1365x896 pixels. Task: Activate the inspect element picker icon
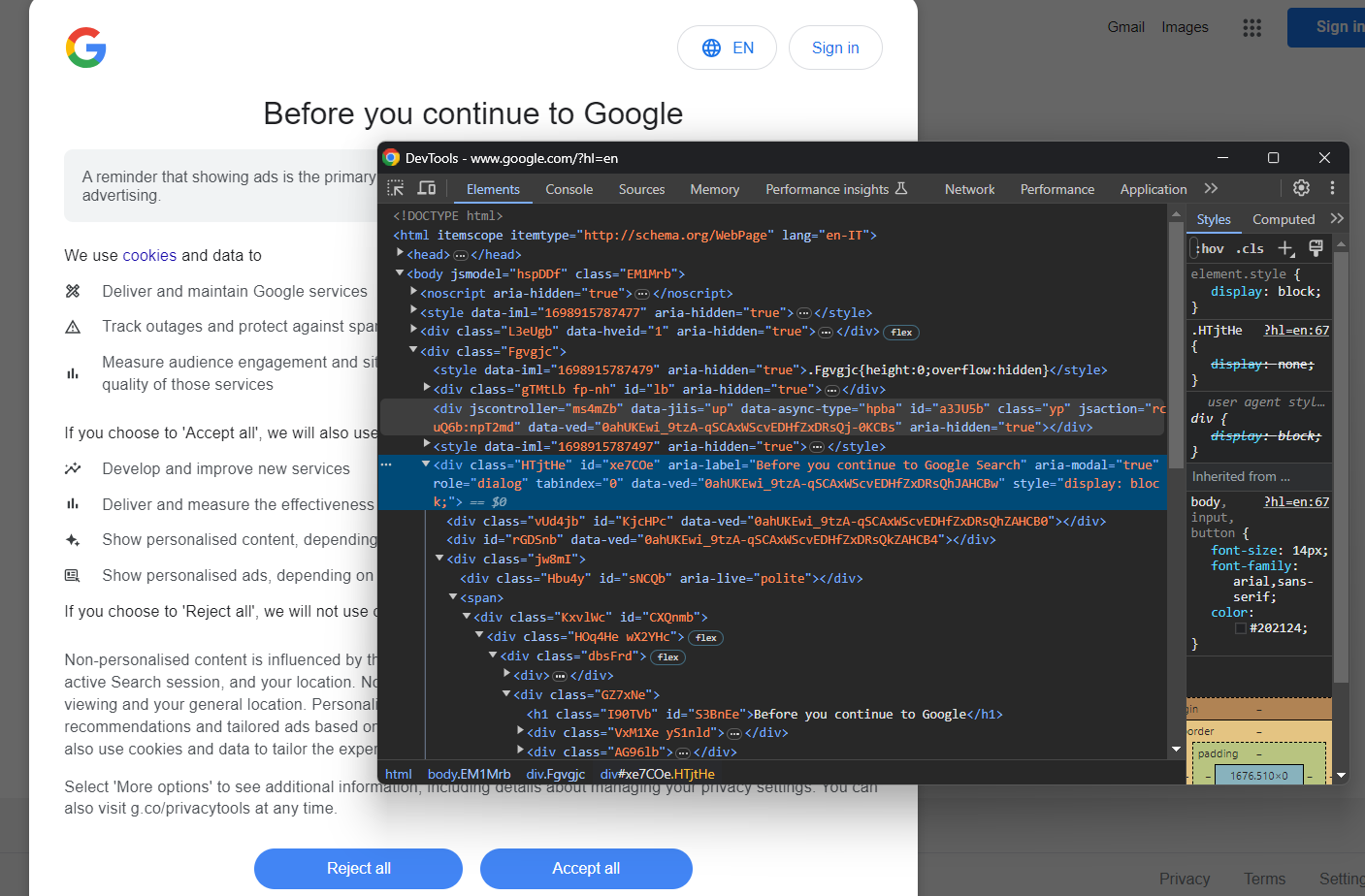click(x=396, y=188)
